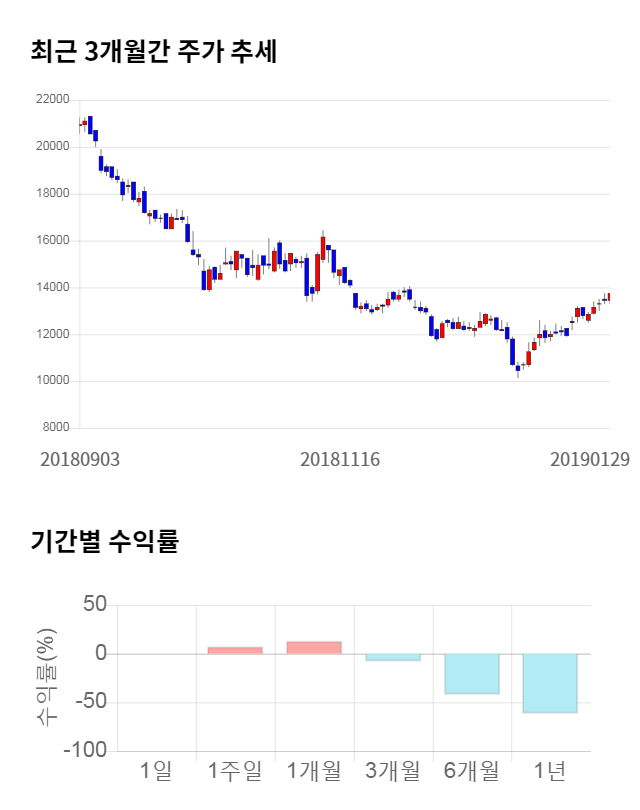
Task: Click the '1년' axis label
Action: click(550, 771)
